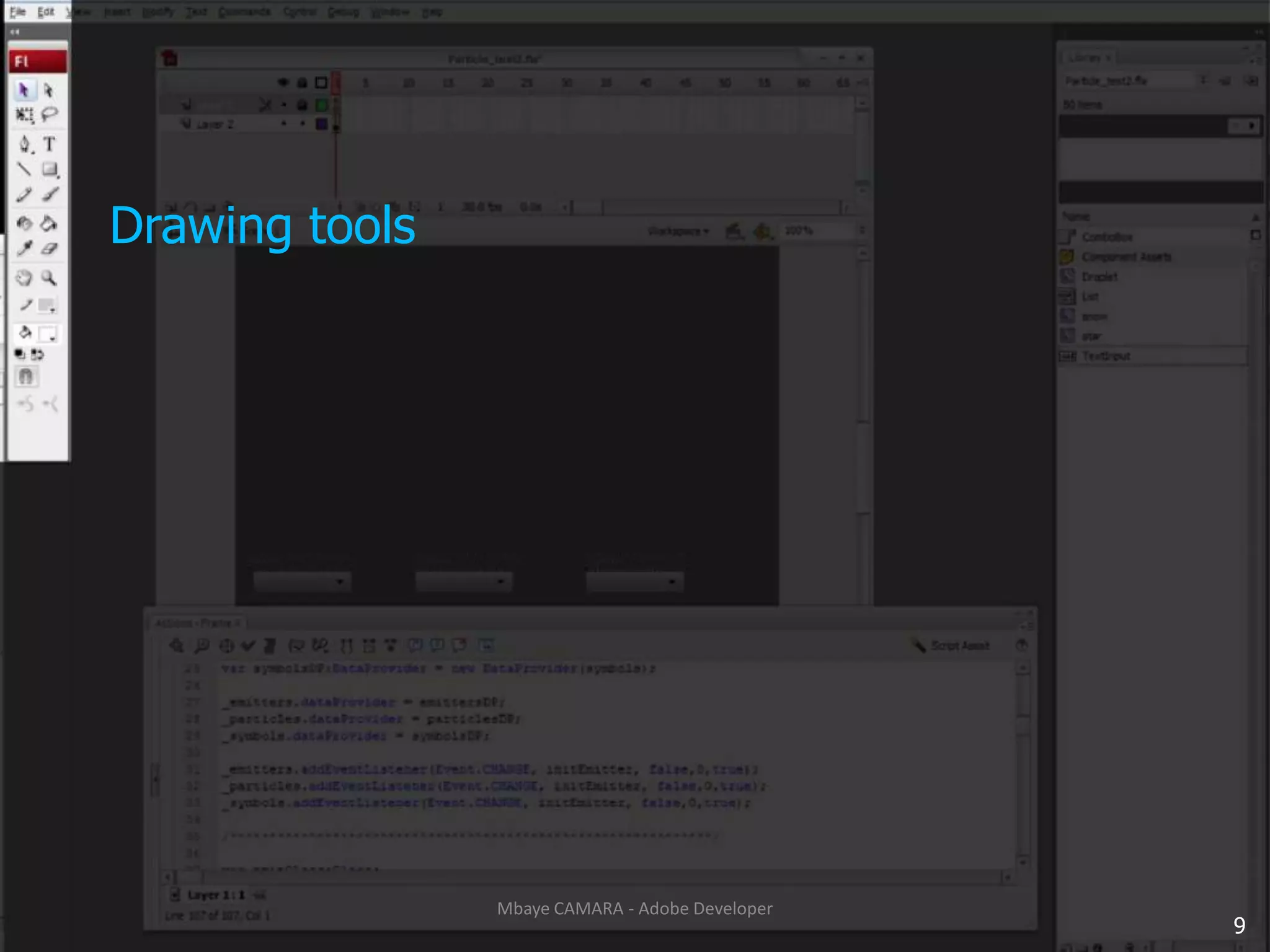Screen dimensions: 1270x952
Task: Open the Window menu
Action: click(389, 12)
